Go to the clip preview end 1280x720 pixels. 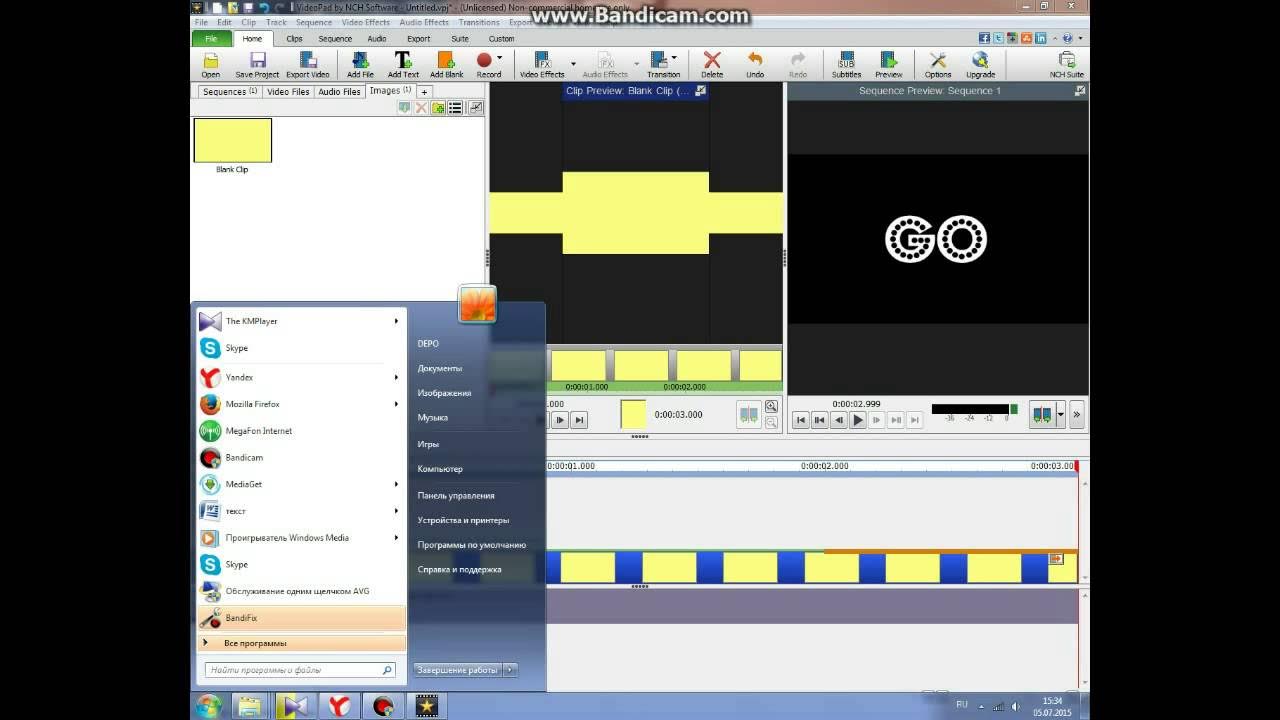(579, 420)
